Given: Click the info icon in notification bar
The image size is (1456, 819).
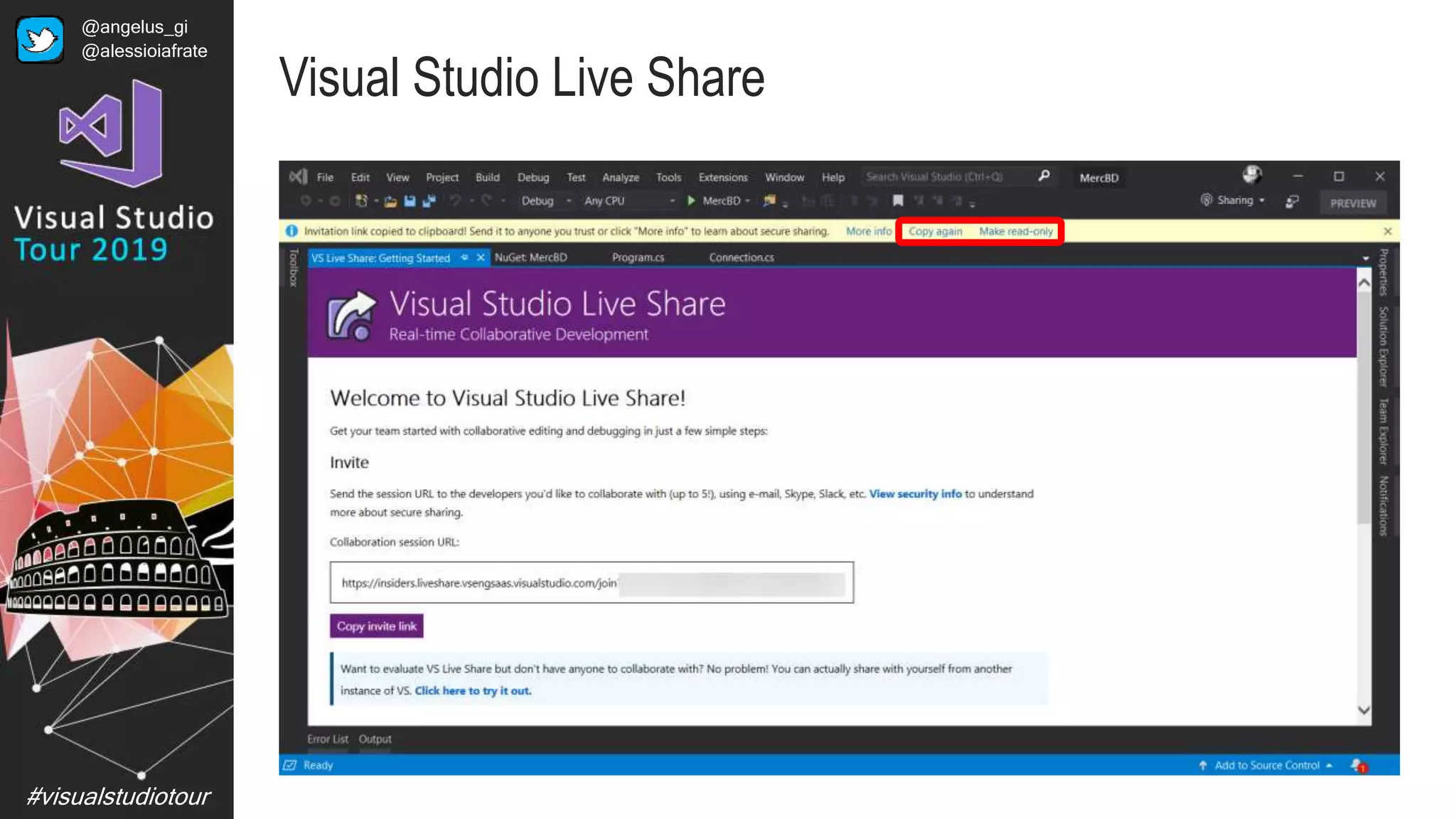Looking at the screenshot, I should pos(291,231).
